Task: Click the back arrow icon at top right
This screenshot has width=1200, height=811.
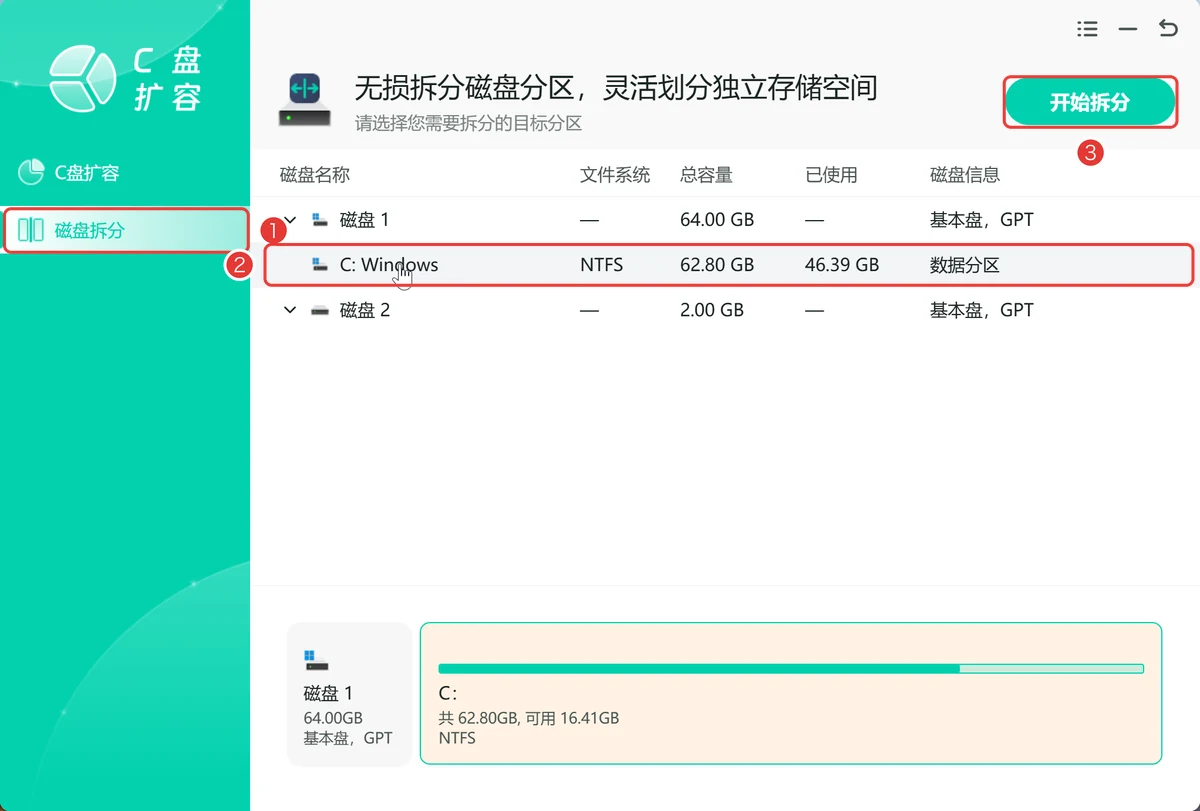Action: click(x=1168, y=29)
